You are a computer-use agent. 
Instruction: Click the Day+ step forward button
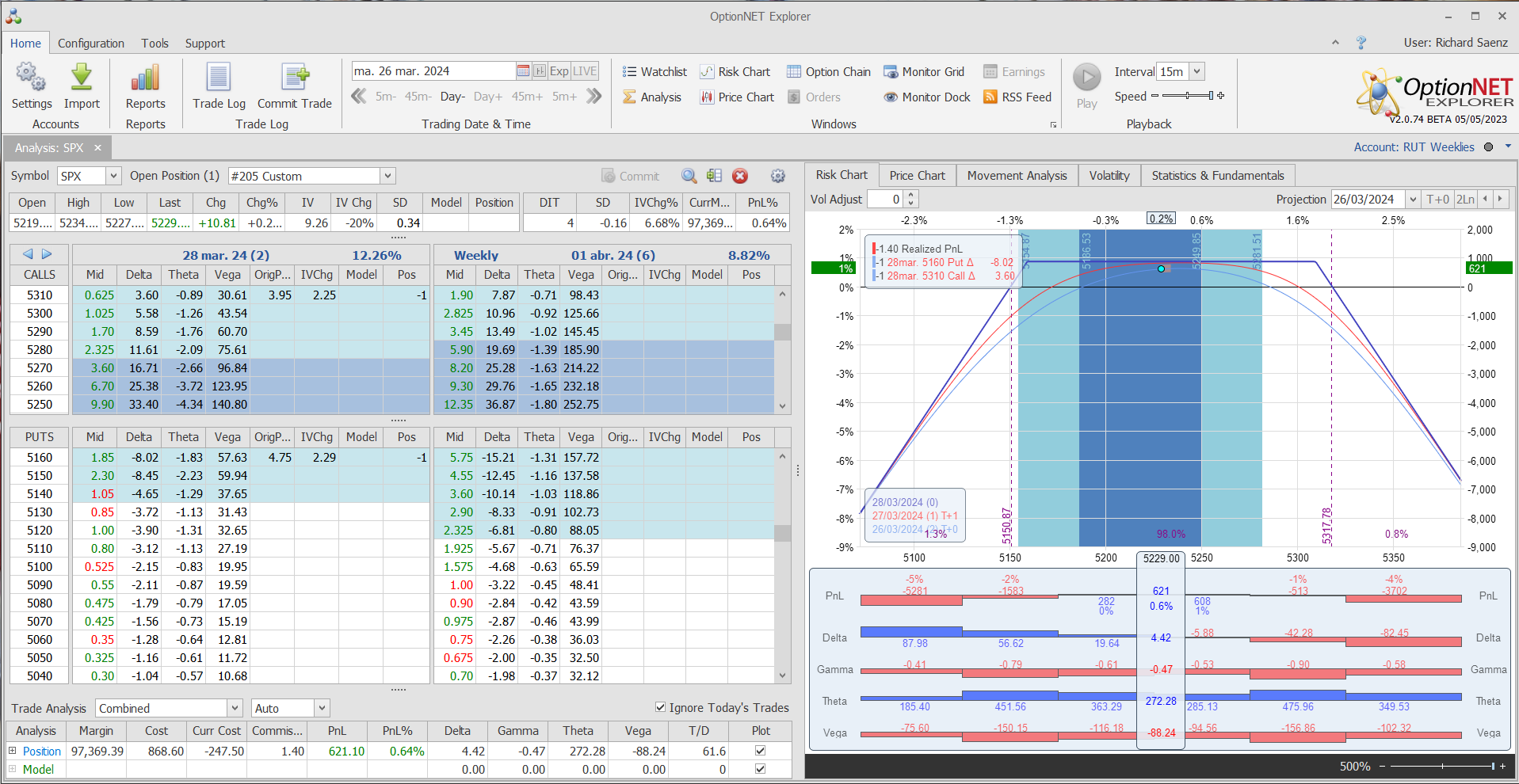pos(487,97)
